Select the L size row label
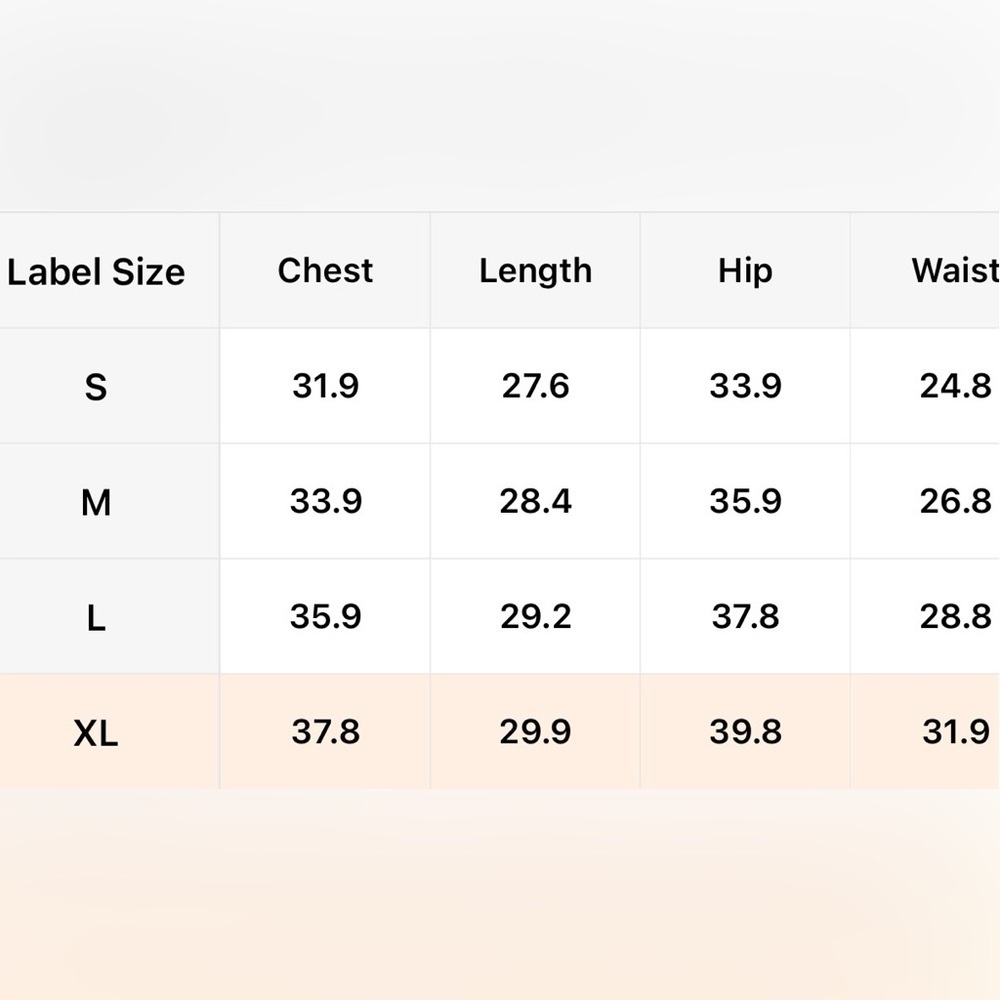This screenshot has height=1000, width=1000. click(96, 618)
